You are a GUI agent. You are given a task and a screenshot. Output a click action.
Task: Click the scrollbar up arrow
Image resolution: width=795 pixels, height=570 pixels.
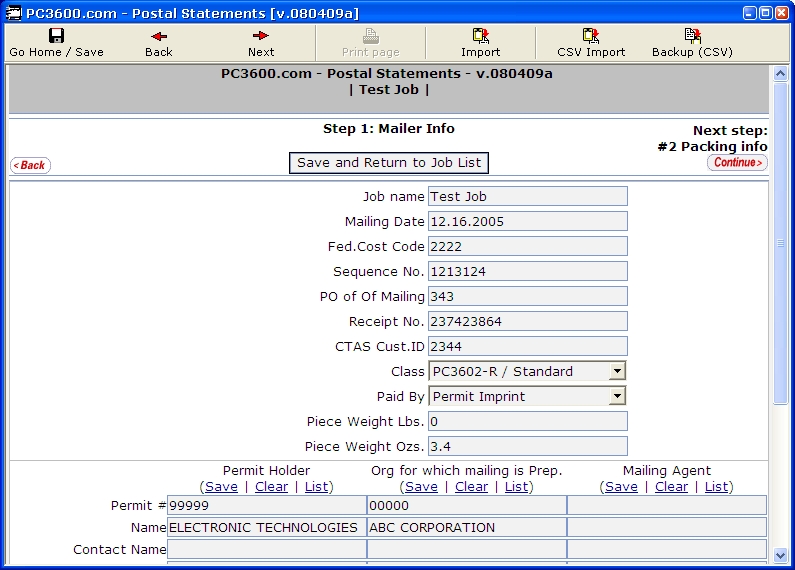click(x=780, y=74)
